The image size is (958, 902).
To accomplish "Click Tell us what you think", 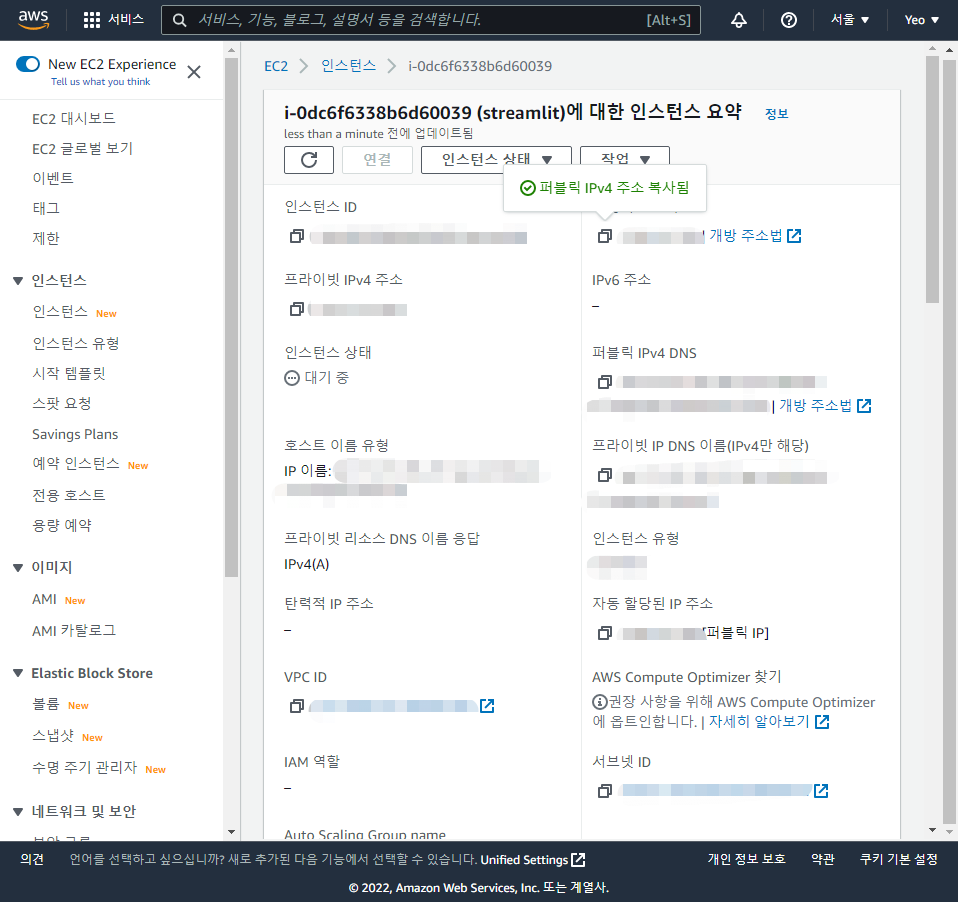I will [x=100, y=82].
